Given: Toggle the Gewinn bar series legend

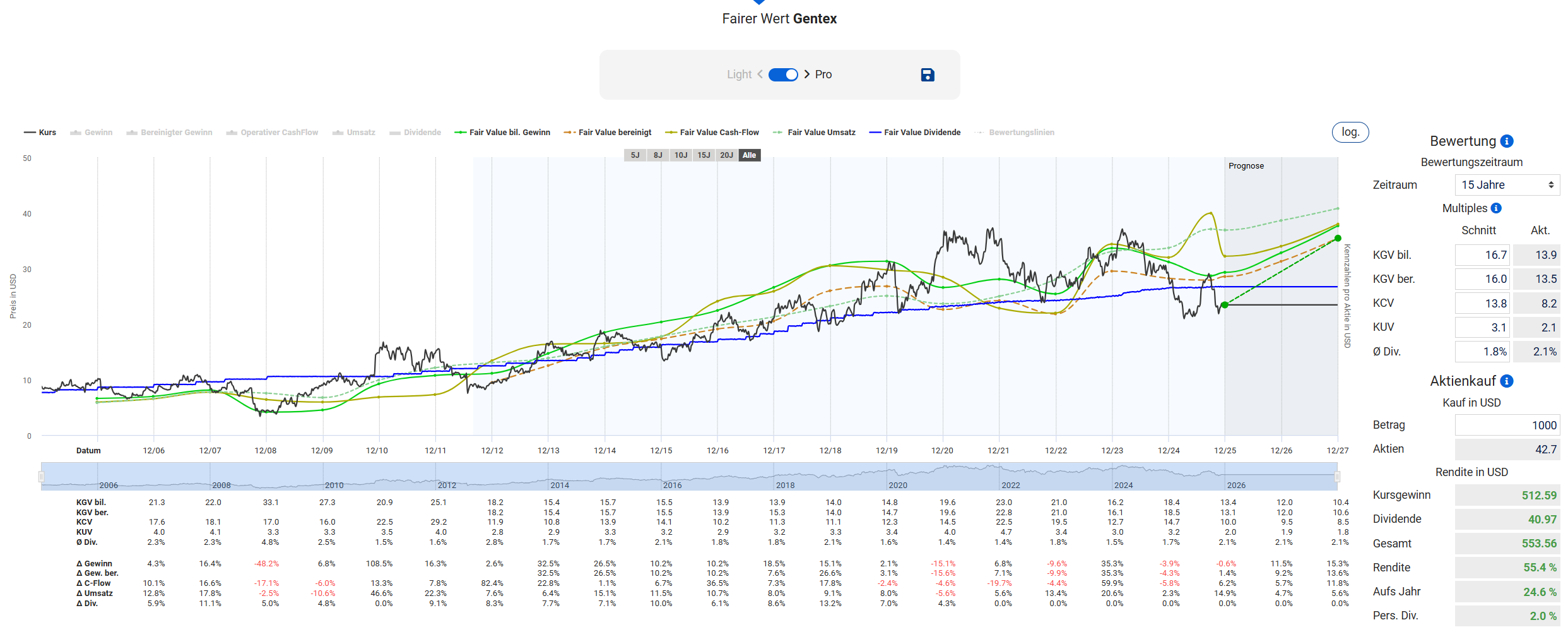Looking at the screenshot, I should (91, 133).
